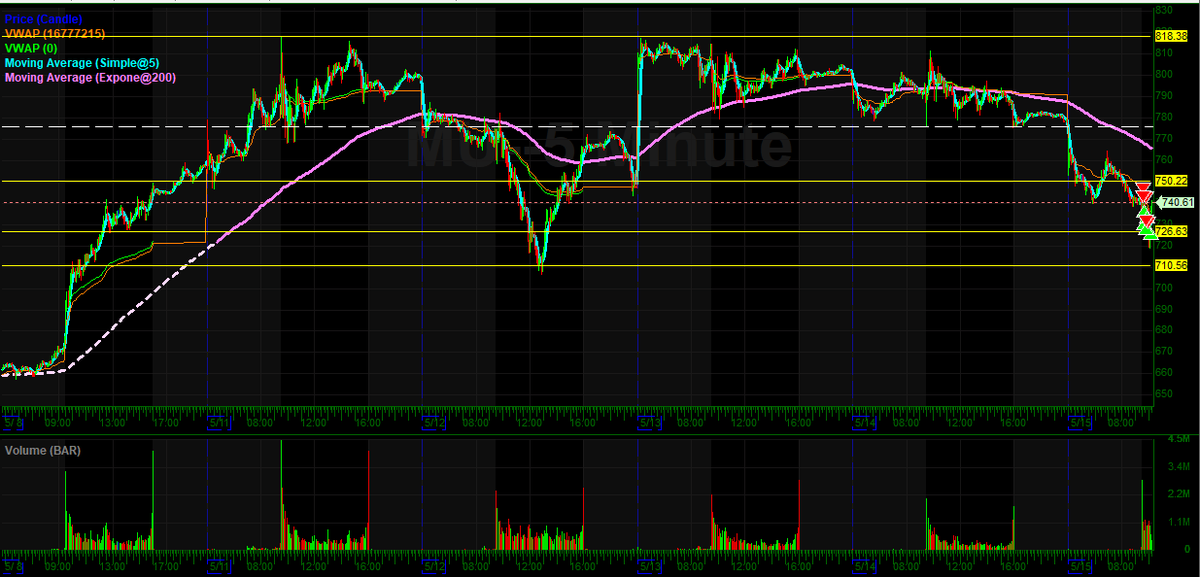Click the 800 value on the price axis
Viewport: 1200px width, 577px height.
click(x=1163, y=74)
